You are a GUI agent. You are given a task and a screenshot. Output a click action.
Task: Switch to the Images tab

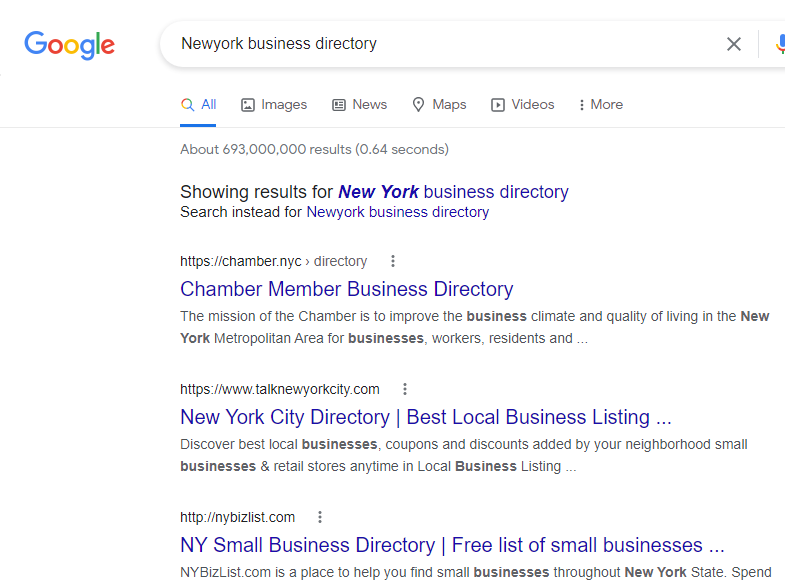(x=274, y=105)
